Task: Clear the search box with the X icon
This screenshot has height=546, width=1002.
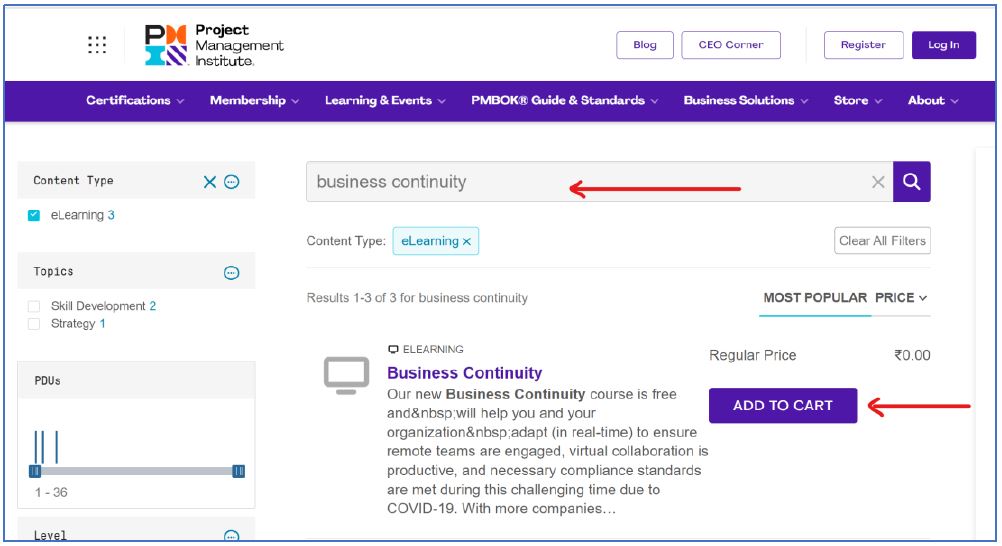Action: click(x=878, y=182)
